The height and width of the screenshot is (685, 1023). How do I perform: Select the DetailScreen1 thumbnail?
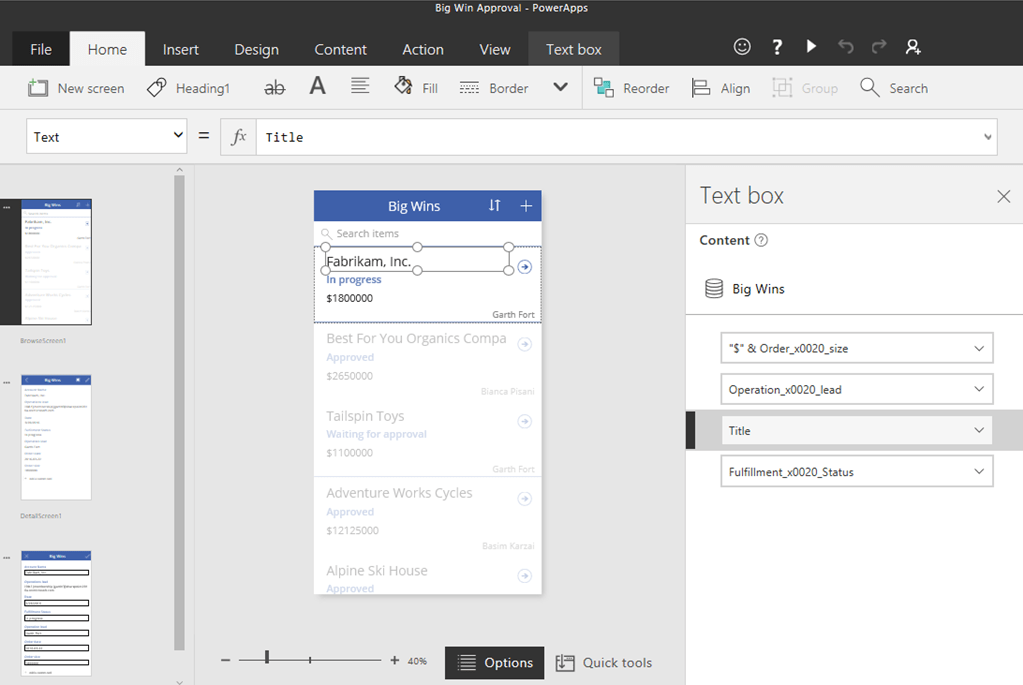pyautogui.click(x=56, y=437)
